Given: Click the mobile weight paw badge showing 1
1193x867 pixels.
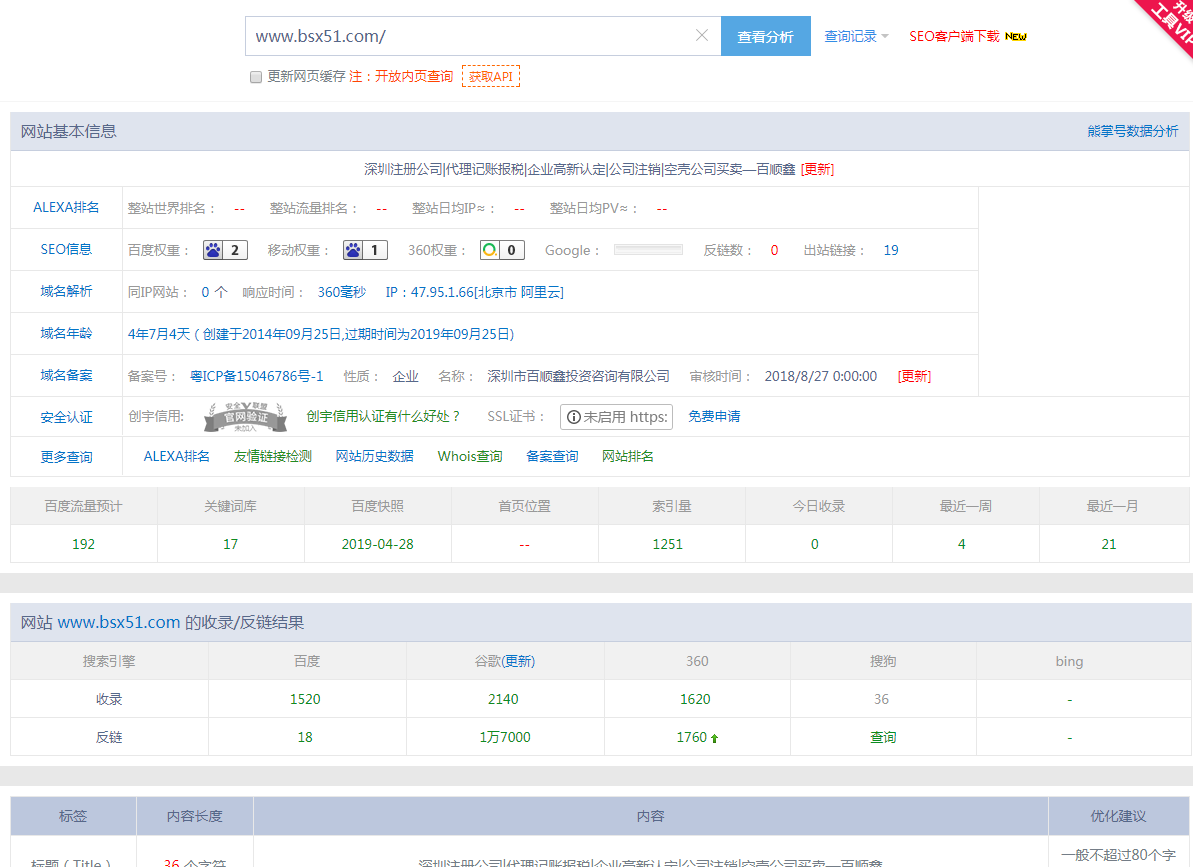Looking at the screenshot, I should 365,250.
